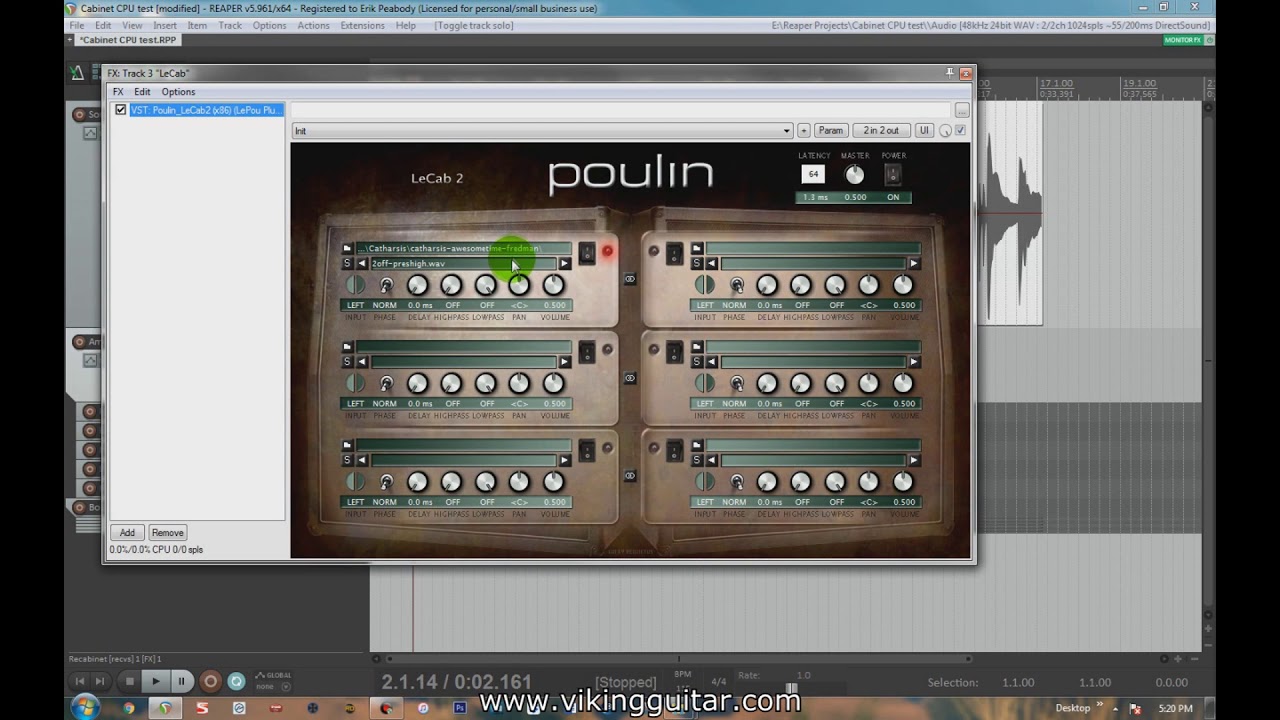
Task: Click the LeCab Master knob
Action: point(854,175)
